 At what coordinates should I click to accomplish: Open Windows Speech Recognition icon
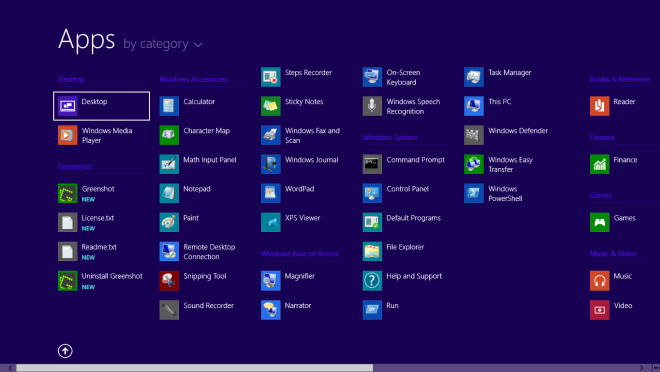[373, 106]
